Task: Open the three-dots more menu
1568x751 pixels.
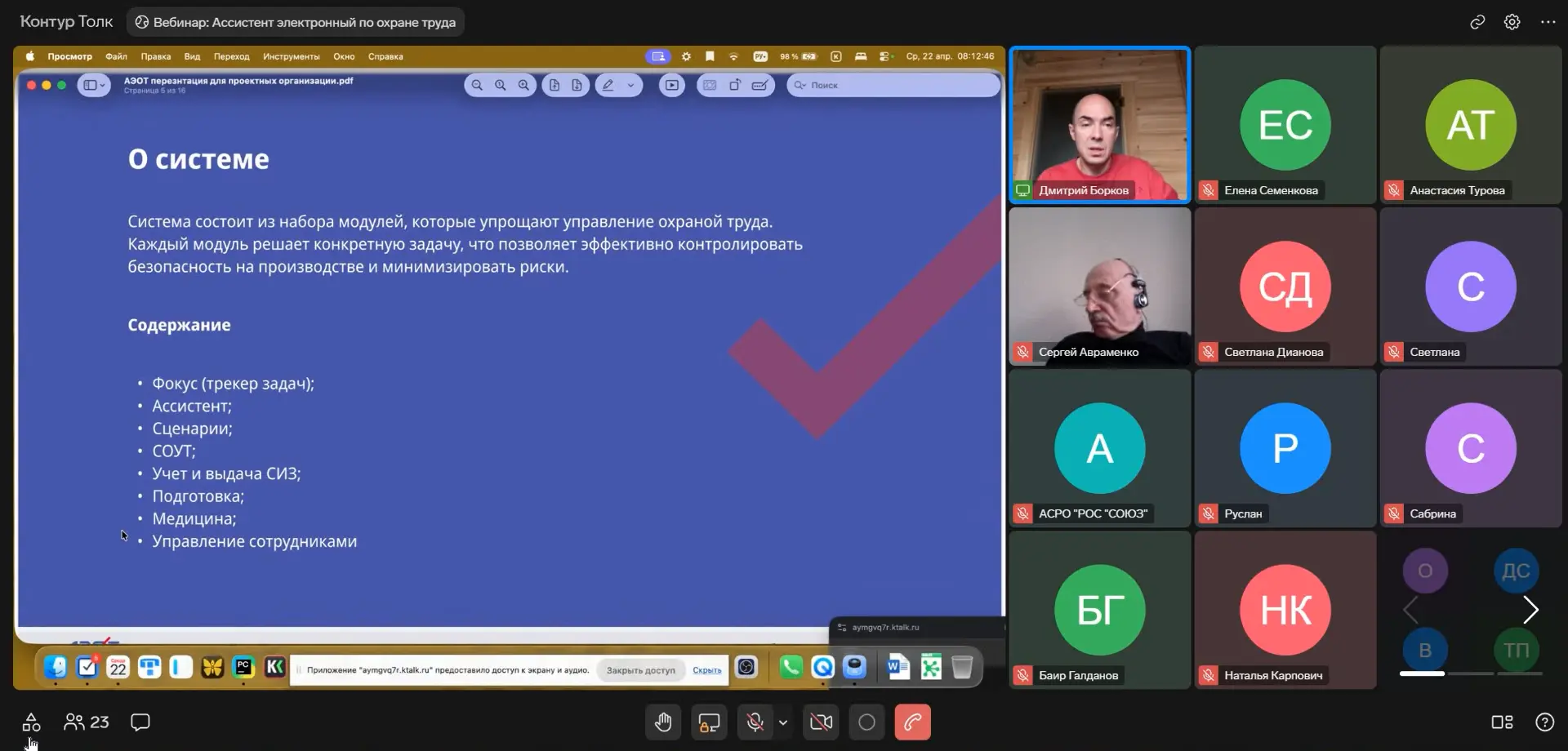Action: coord(1548,22)
